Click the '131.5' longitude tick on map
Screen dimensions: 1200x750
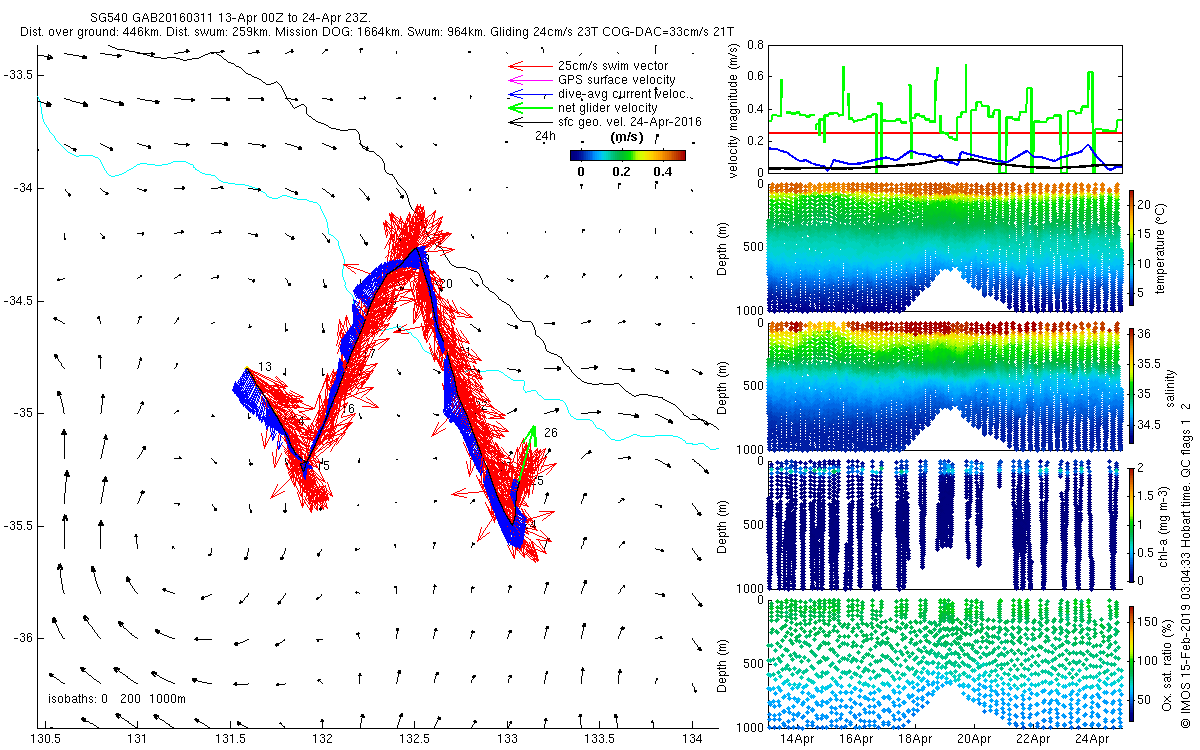[x=231, y=739]
